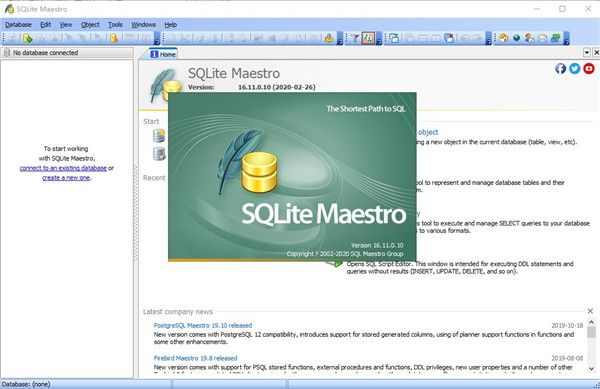
Task: Click the news list scrollbar thumb
Action: (x=592, y=332)
